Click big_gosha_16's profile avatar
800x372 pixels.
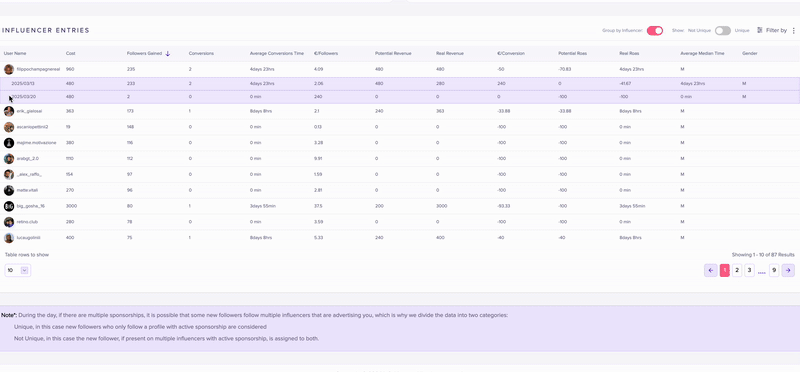(9, 206)
